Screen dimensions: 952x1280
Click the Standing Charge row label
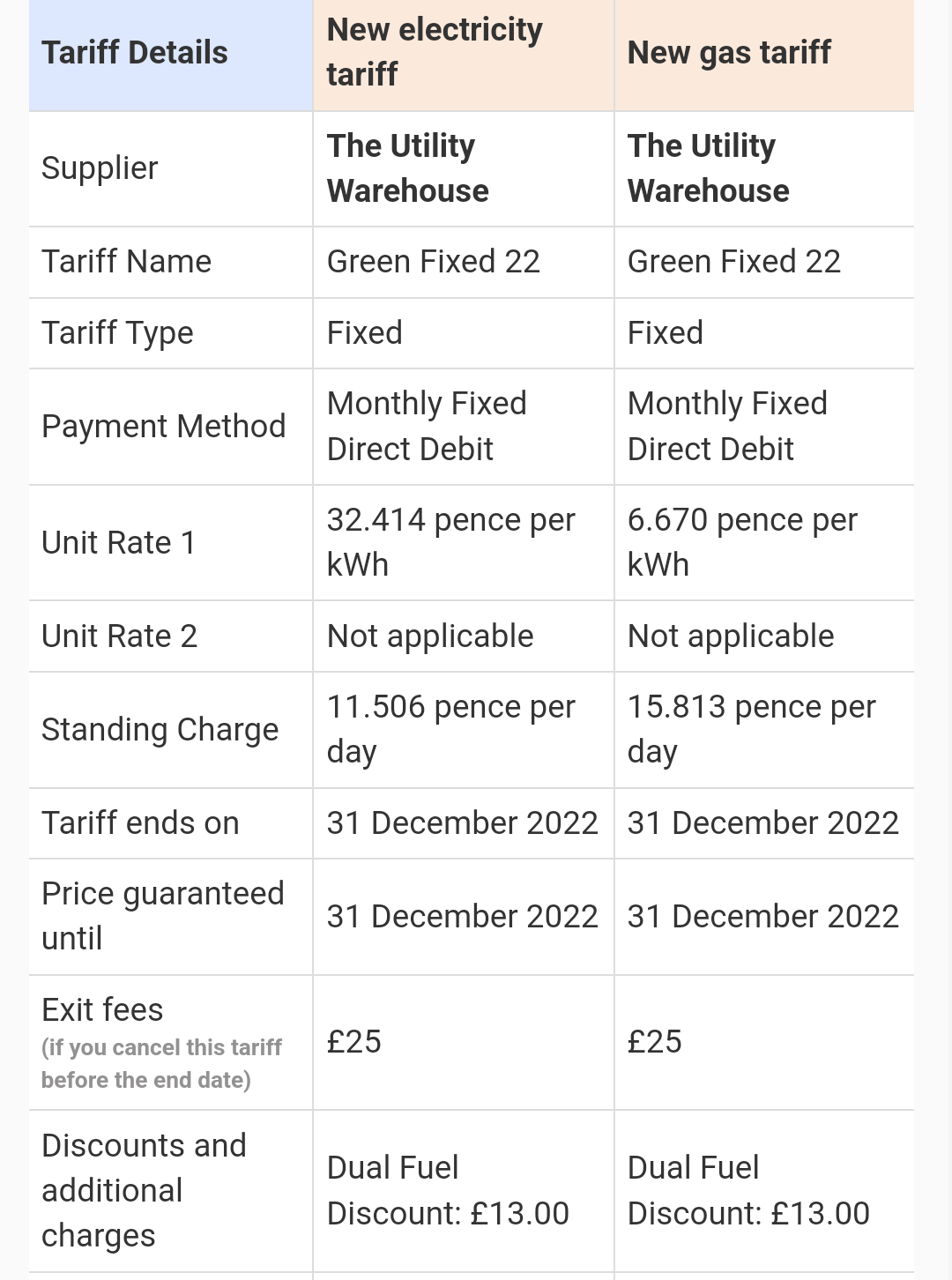(x=160, y=730)
